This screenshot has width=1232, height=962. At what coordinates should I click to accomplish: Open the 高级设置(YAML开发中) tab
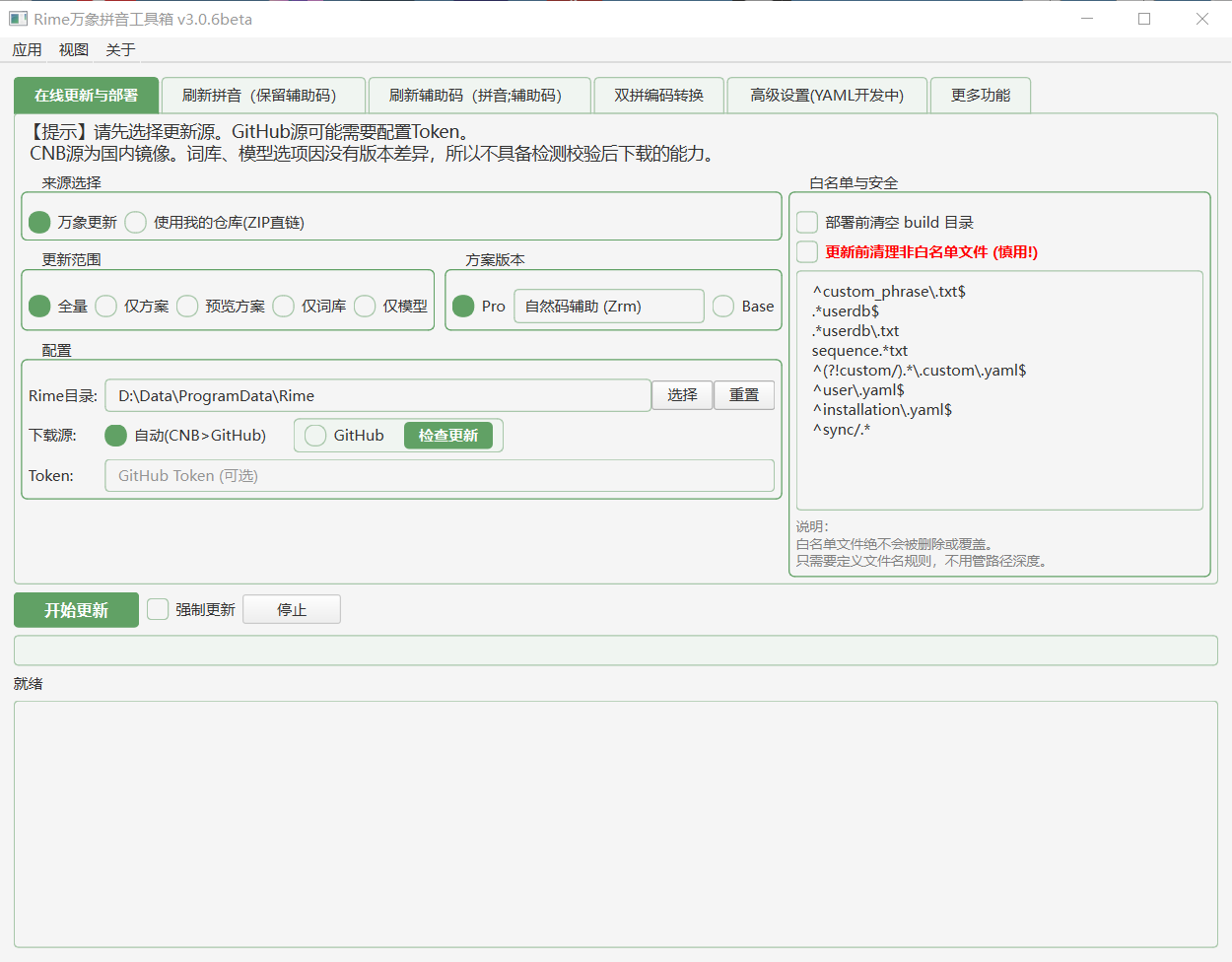coord(827,96)
